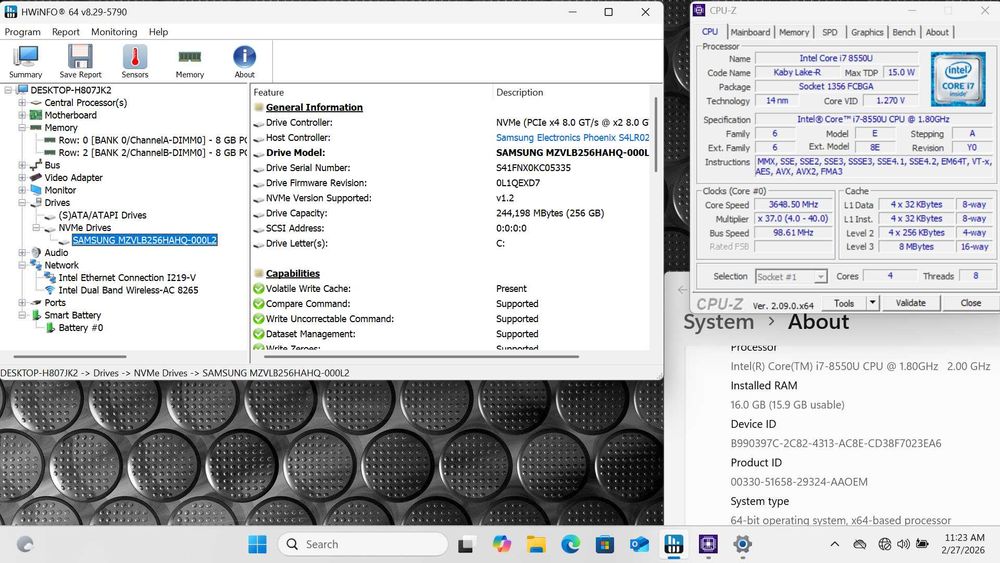This screenshot has height=563, width=1000.
Task: Switch to the Graphics tab in CPU-Z
Action: pyautogui.click(x=867, y=32)
